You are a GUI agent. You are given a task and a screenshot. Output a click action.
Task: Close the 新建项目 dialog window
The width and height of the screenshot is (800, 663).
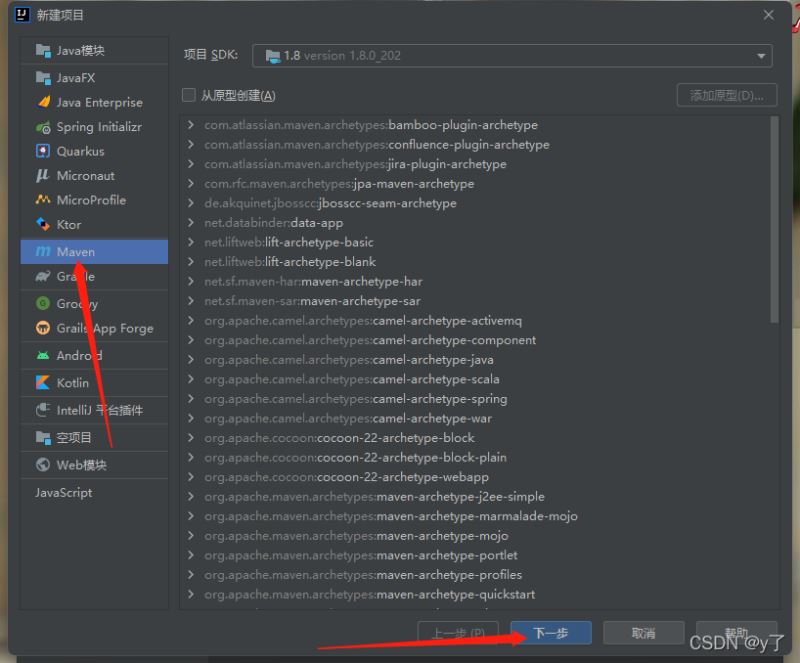click(768, 15)
